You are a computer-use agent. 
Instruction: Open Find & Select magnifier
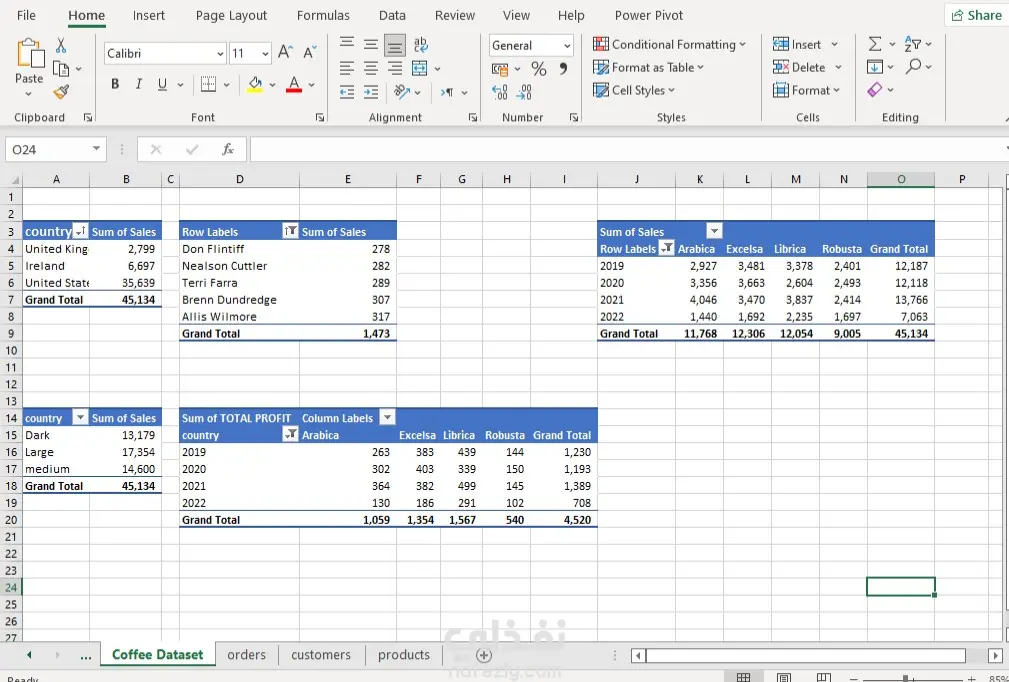click(x=913, y=66)
